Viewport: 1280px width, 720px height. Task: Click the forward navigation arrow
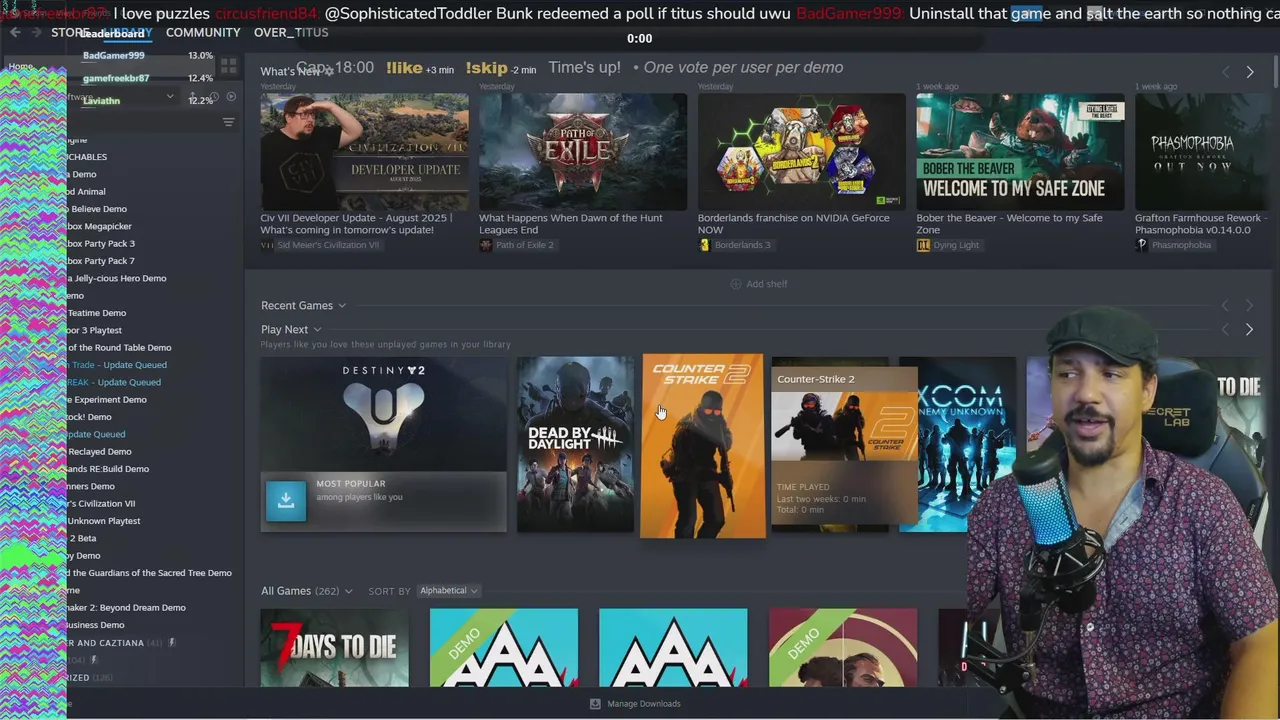coord(37,32)
